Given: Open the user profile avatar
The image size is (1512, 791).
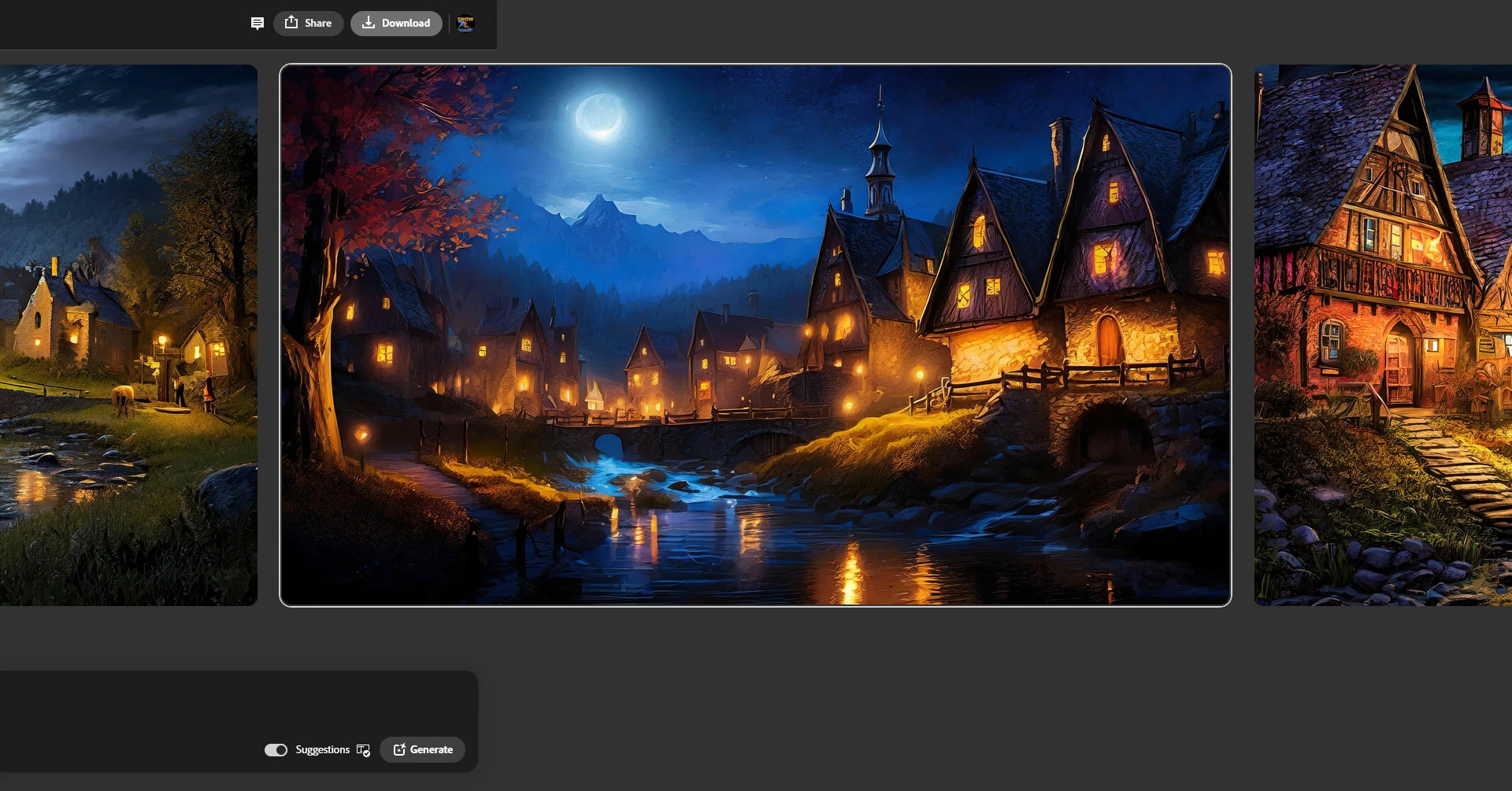Looking at the screenshot, I should [x=465, y=24].
